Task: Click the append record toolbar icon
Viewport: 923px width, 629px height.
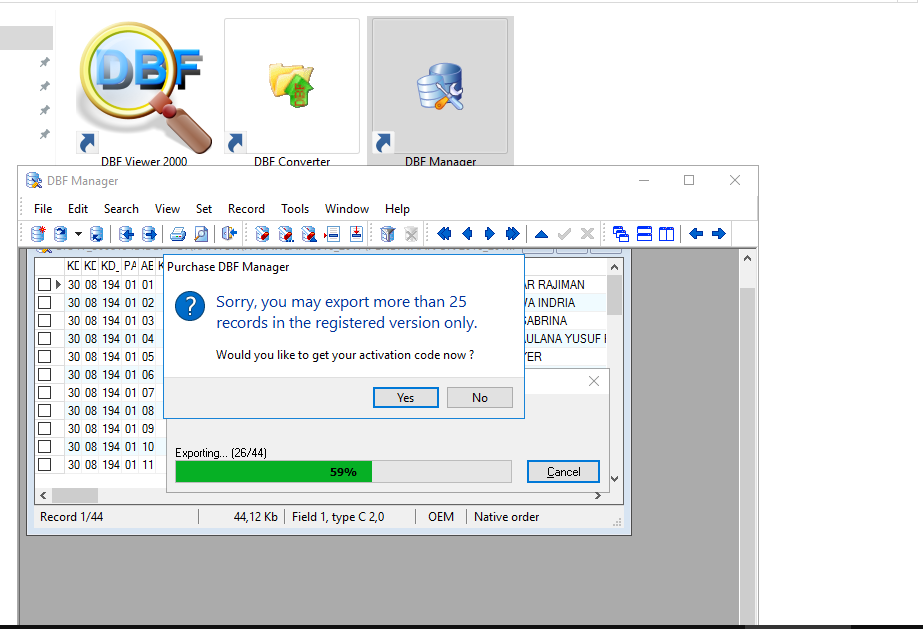Action: click(x=356, y=234)
